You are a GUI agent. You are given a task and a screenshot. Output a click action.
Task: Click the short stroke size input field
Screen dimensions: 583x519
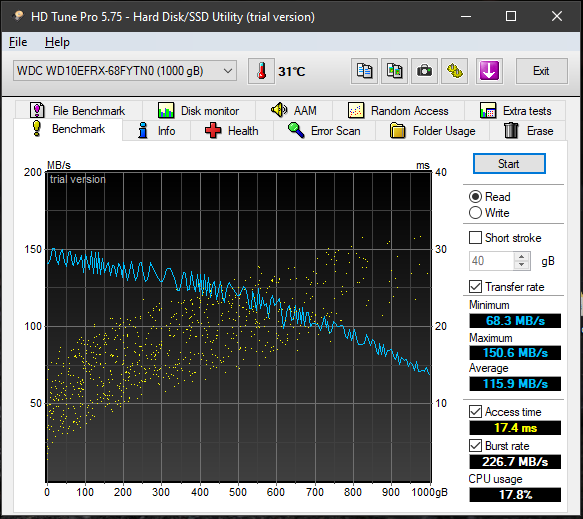(491, 261)
